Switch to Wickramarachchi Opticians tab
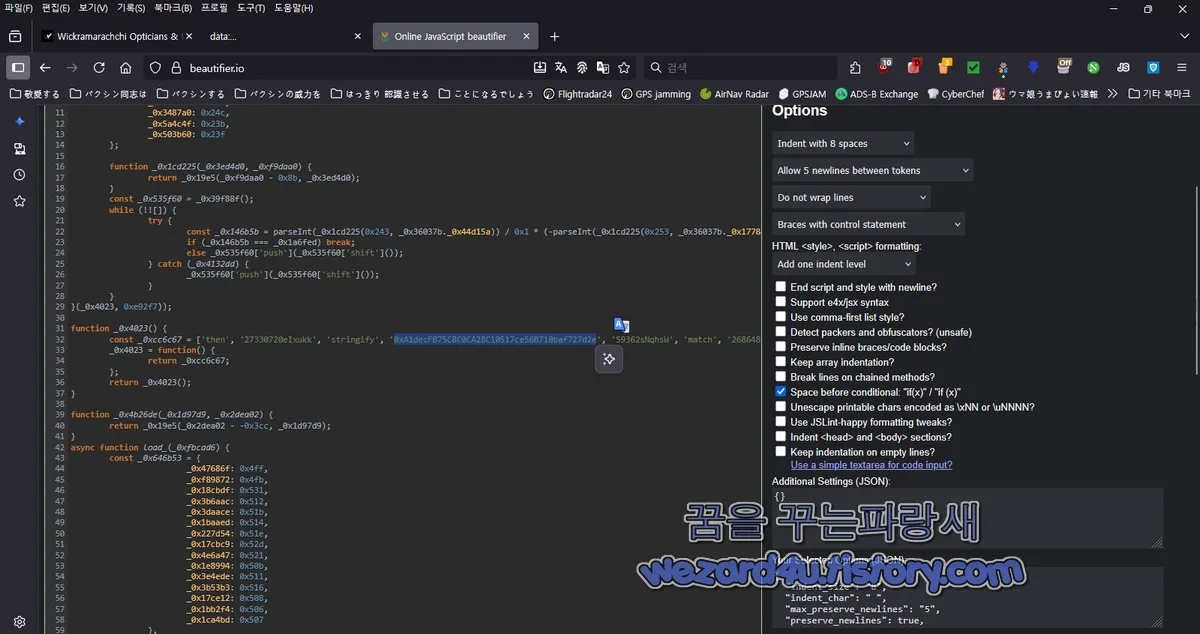 (x=118, y=36)
